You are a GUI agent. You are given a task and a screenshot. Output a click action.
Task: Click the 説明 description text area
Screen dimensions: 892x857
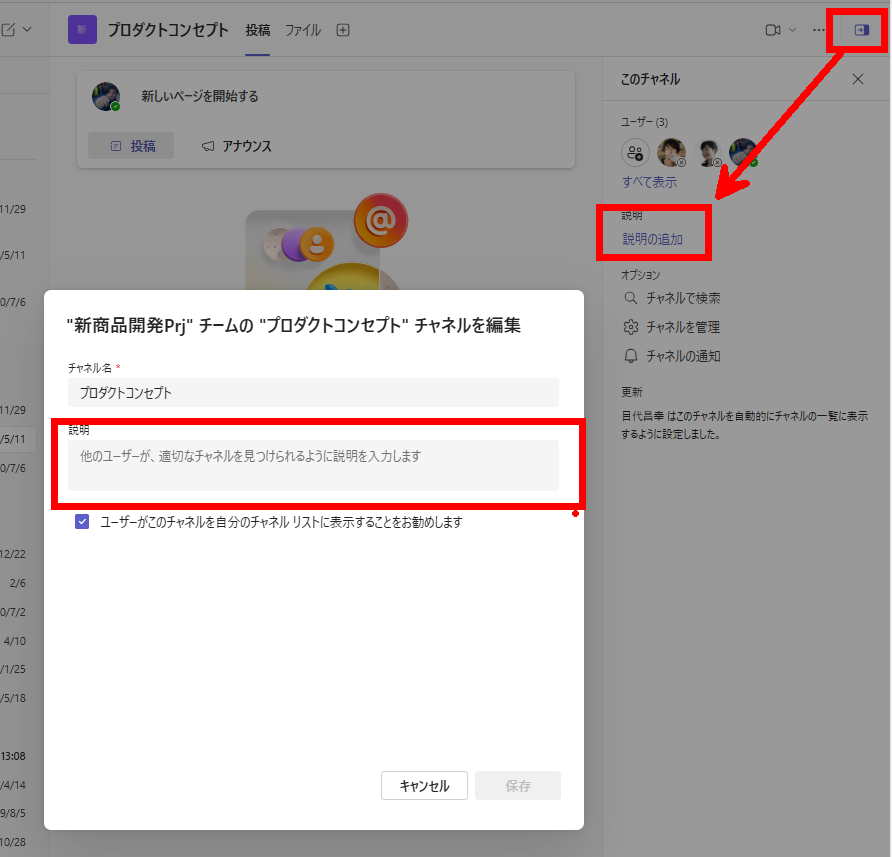[313, 465]
